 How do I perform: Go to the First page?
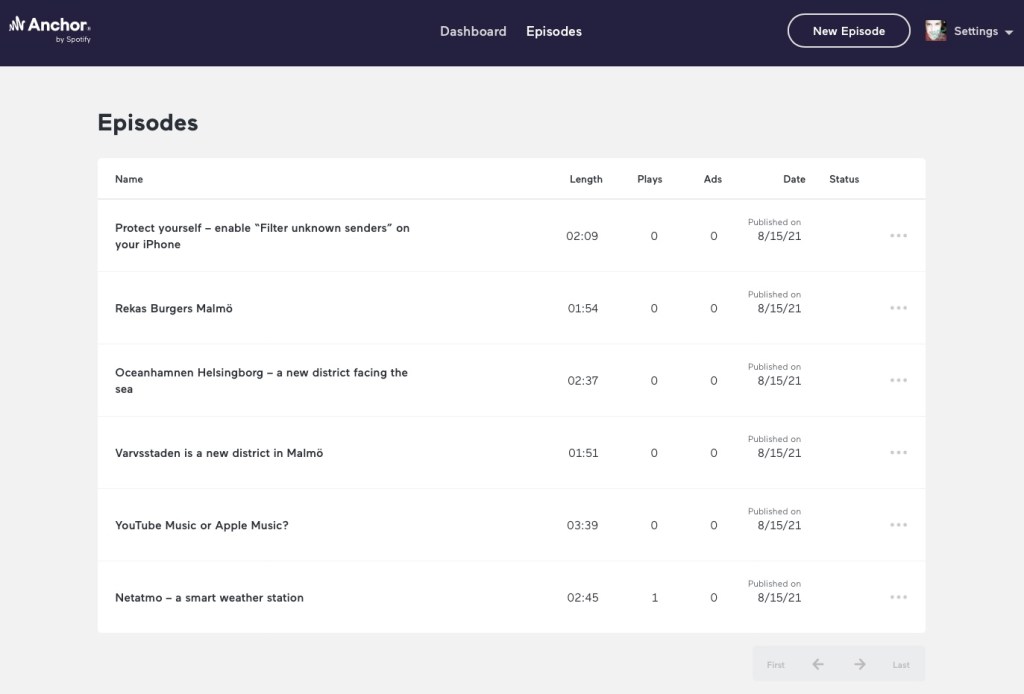(775, 663)
